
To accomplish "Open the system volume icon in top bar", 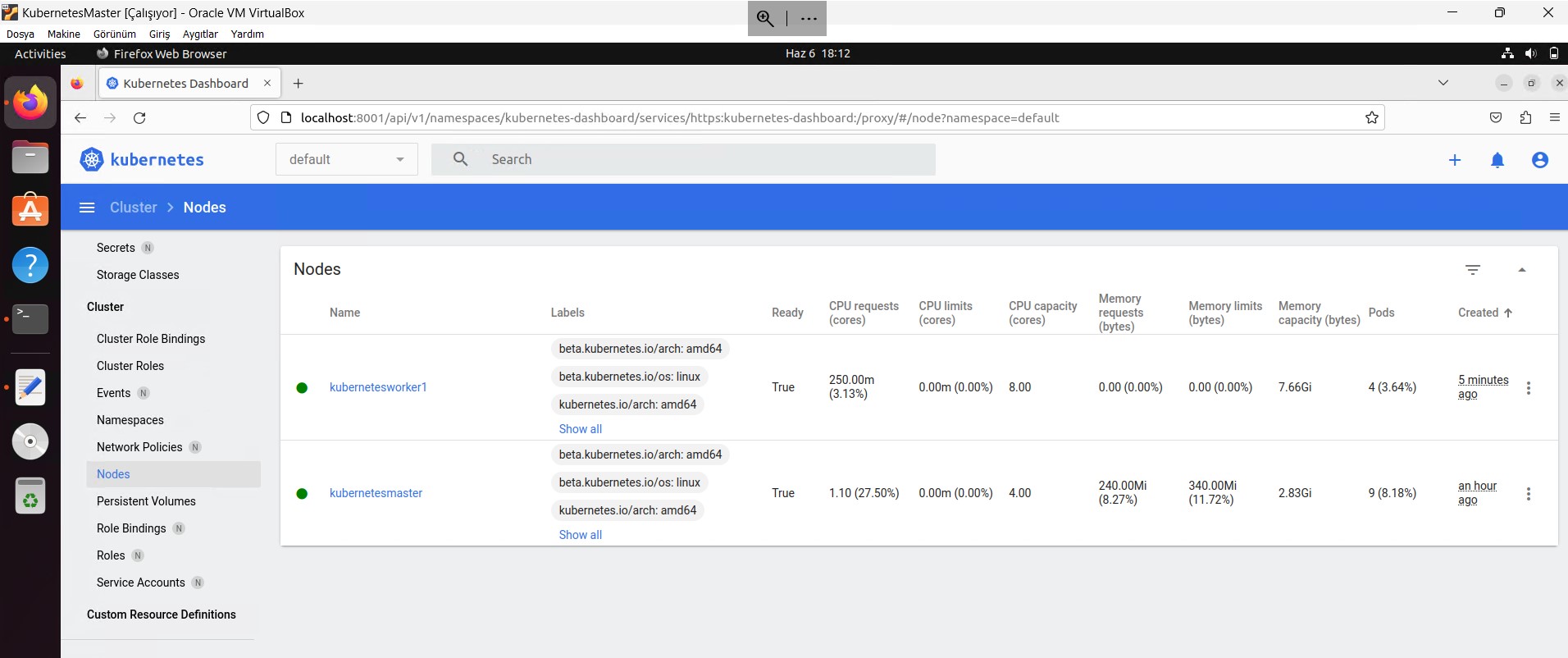I will [1530, 53].
